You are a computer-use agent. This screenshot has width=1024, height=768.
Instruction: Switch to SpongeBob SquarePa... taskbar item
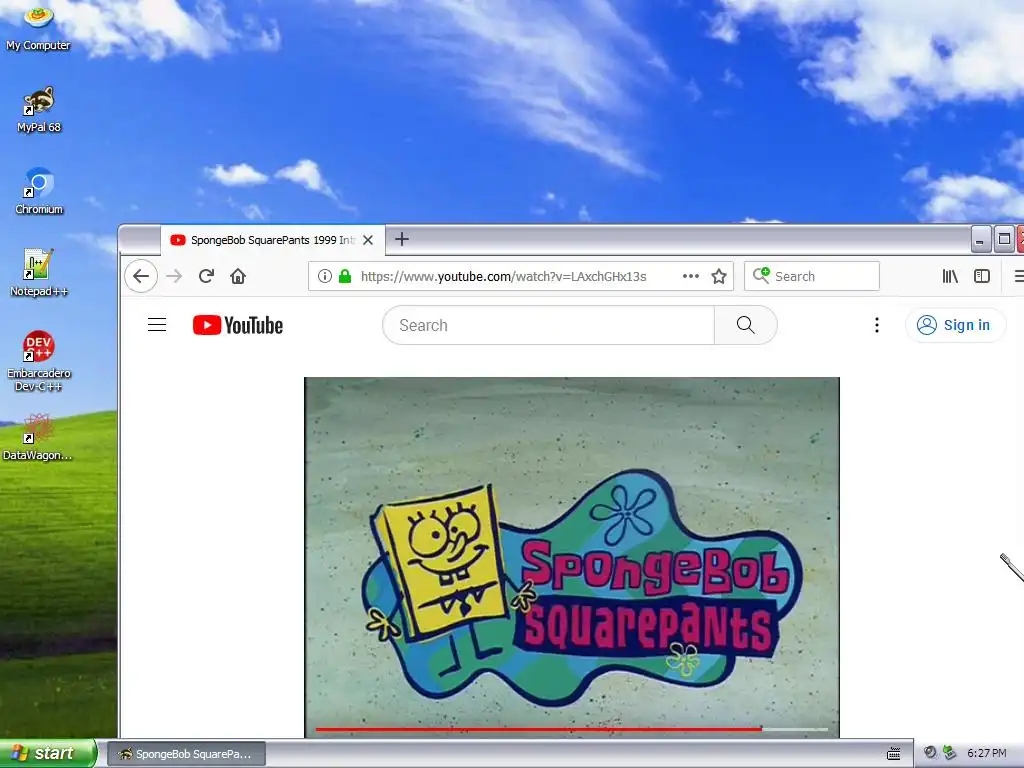186,754
